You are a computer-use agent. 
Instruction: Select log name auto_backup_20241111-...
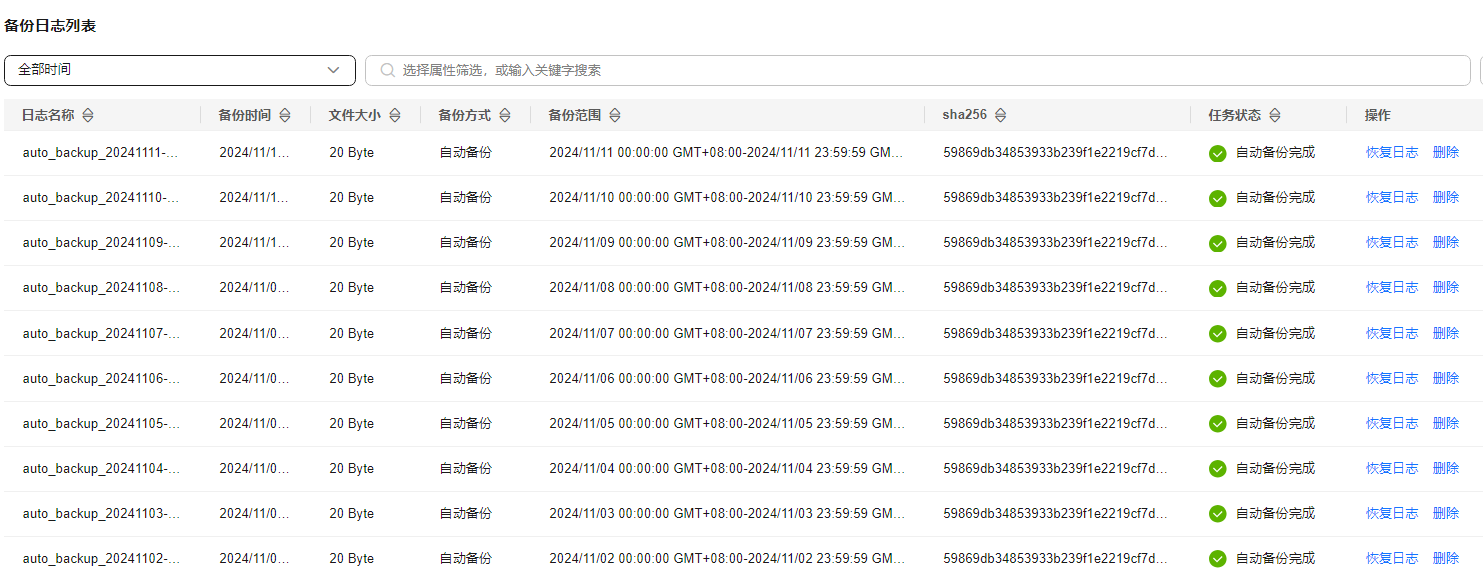[101, 153]
